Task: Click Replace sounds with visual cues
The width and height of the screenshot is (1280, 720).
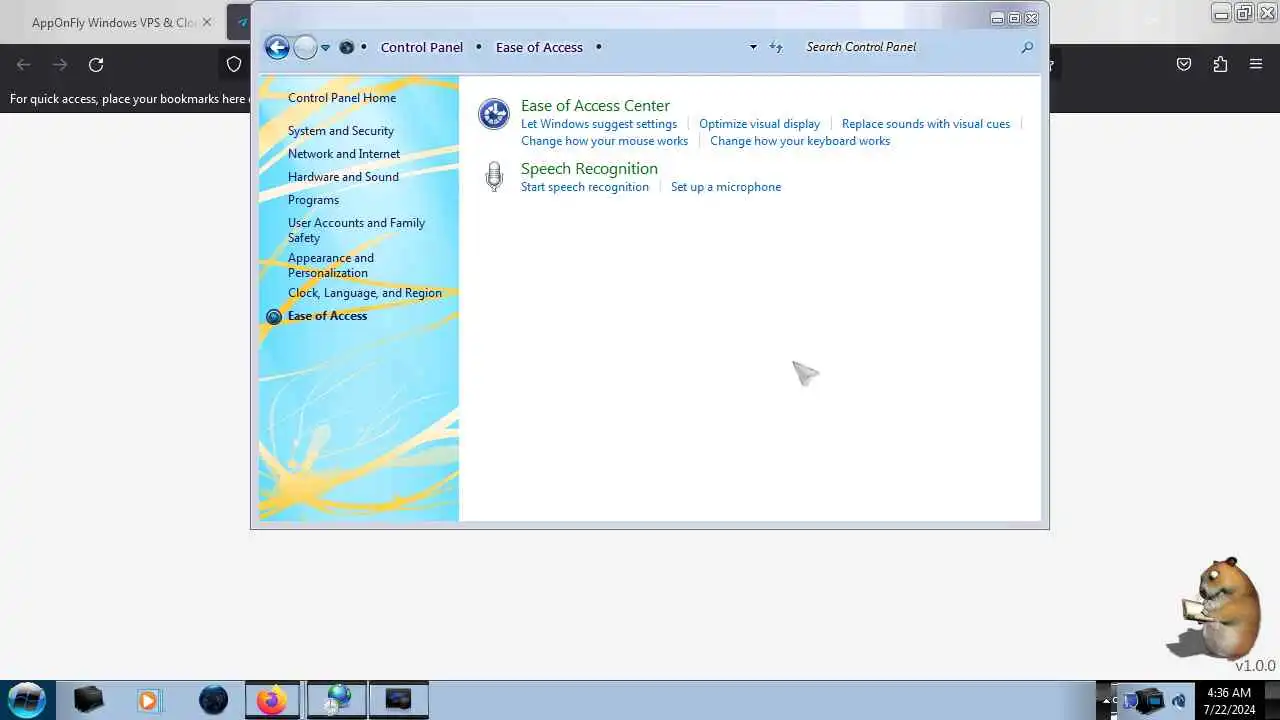Action: pos(926,124)
